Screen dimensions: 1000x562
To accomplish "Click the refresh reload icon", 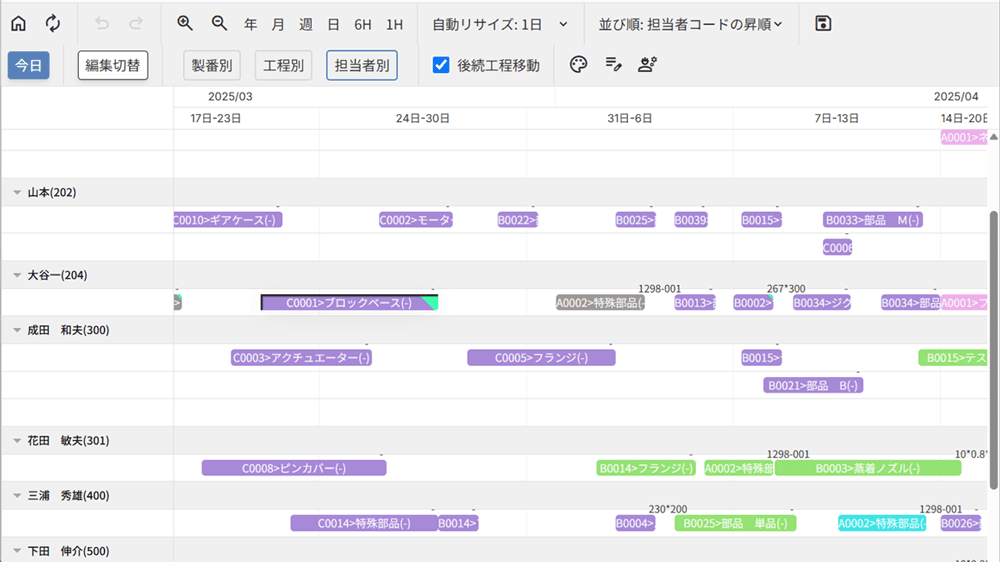I will (x=53, y=23).
